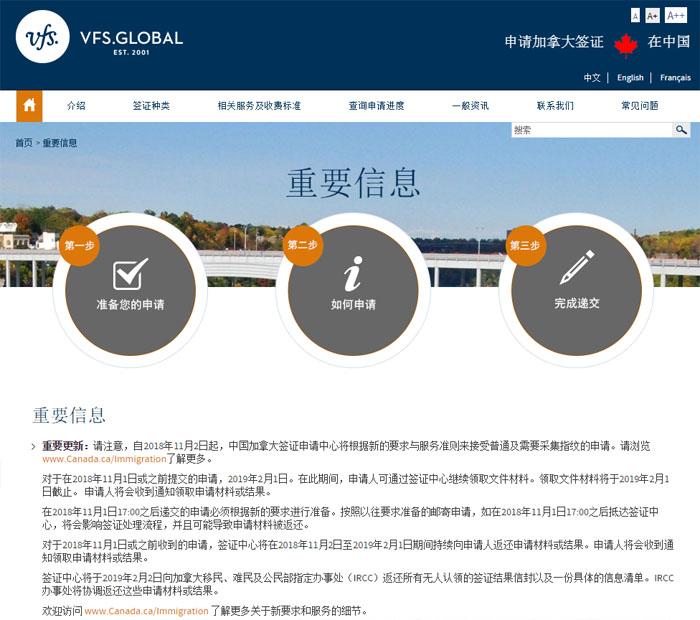This screenshot has height=620, width=700.
Task: Open the 相关服务及收费标准 menu
Action: point(259,106)
